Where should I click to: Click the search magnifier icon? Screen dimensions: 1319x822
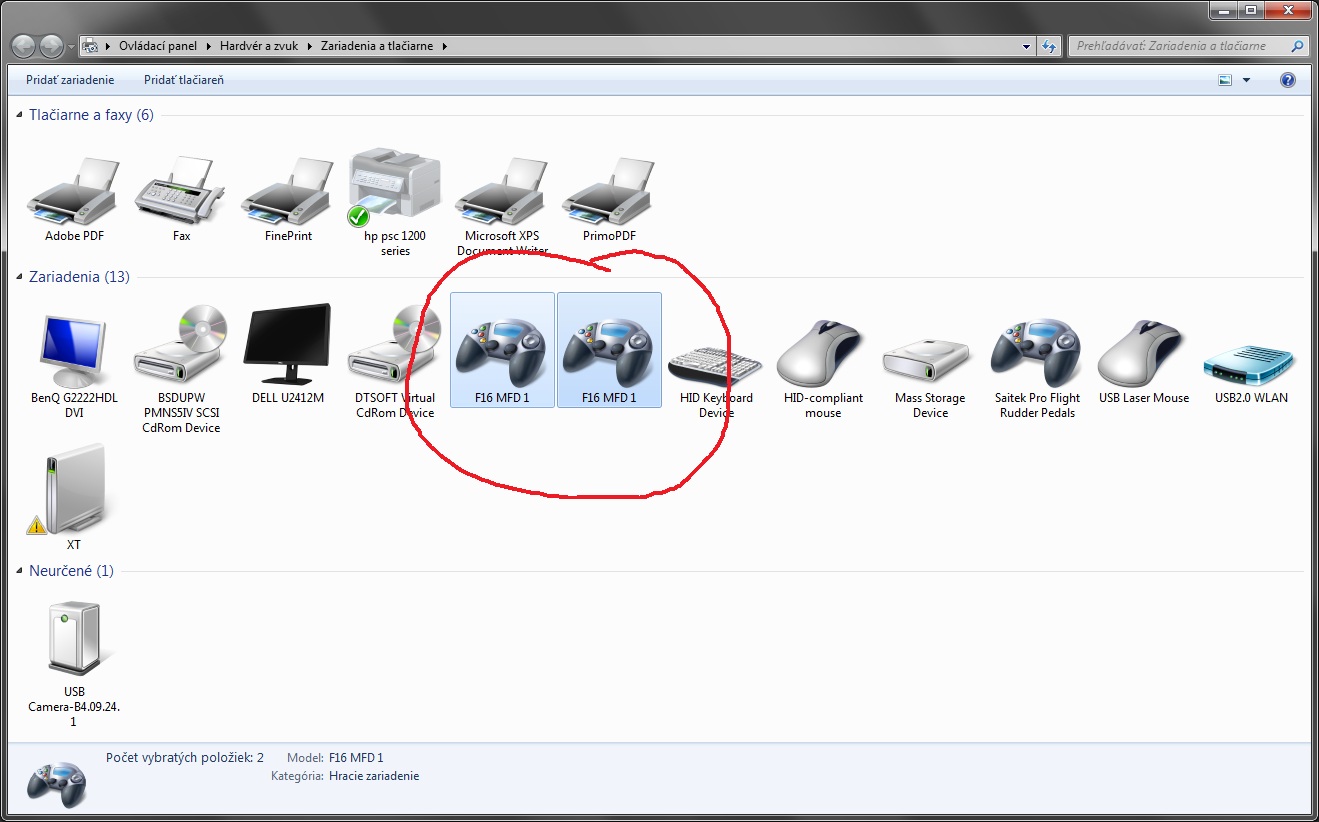tap(1297, 46)
